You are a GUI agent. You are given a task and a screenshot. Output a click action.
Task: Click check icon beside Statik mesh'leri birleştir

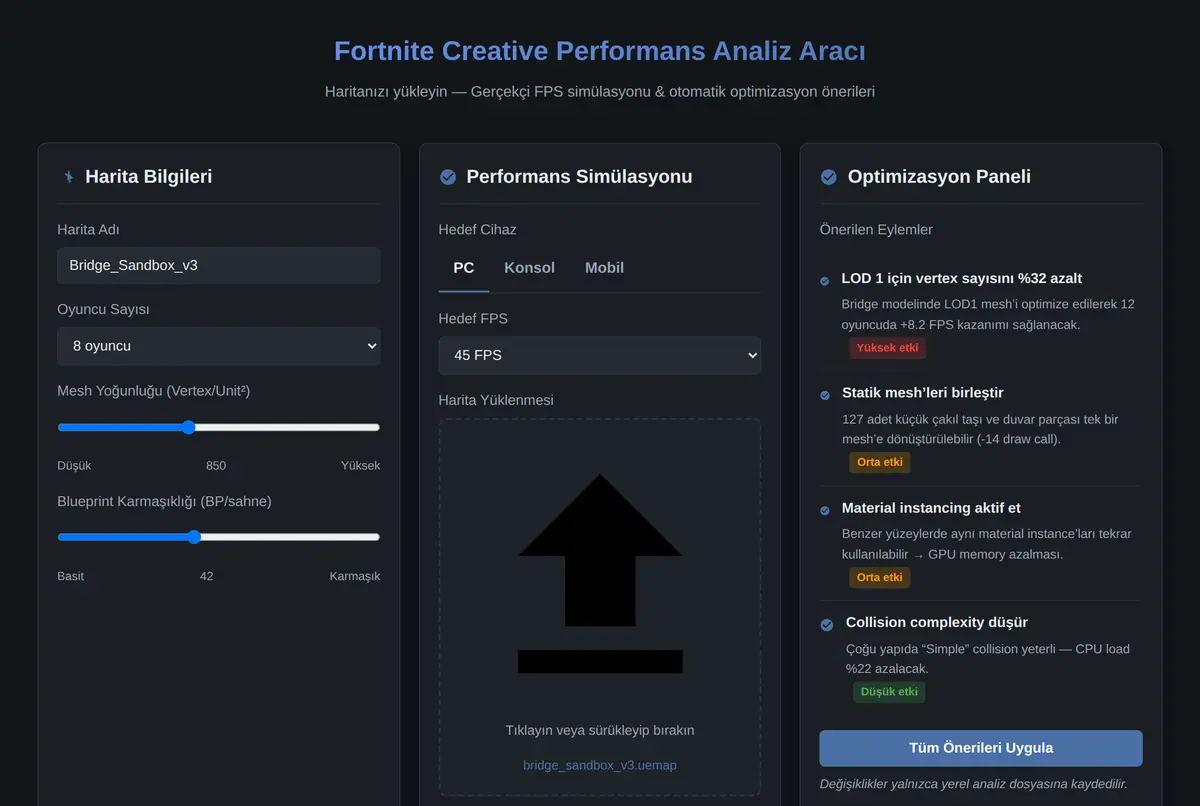point(825,395)
